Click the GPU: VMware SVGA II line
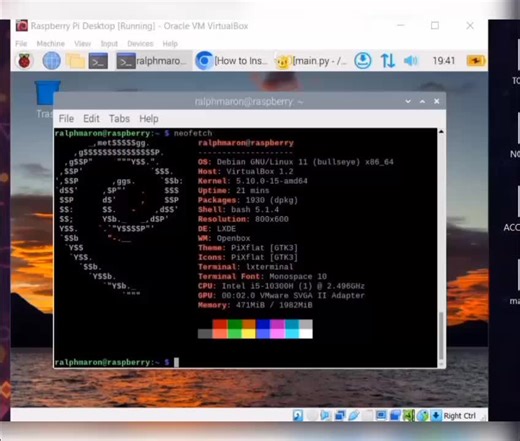 click(x=281, y=295)
